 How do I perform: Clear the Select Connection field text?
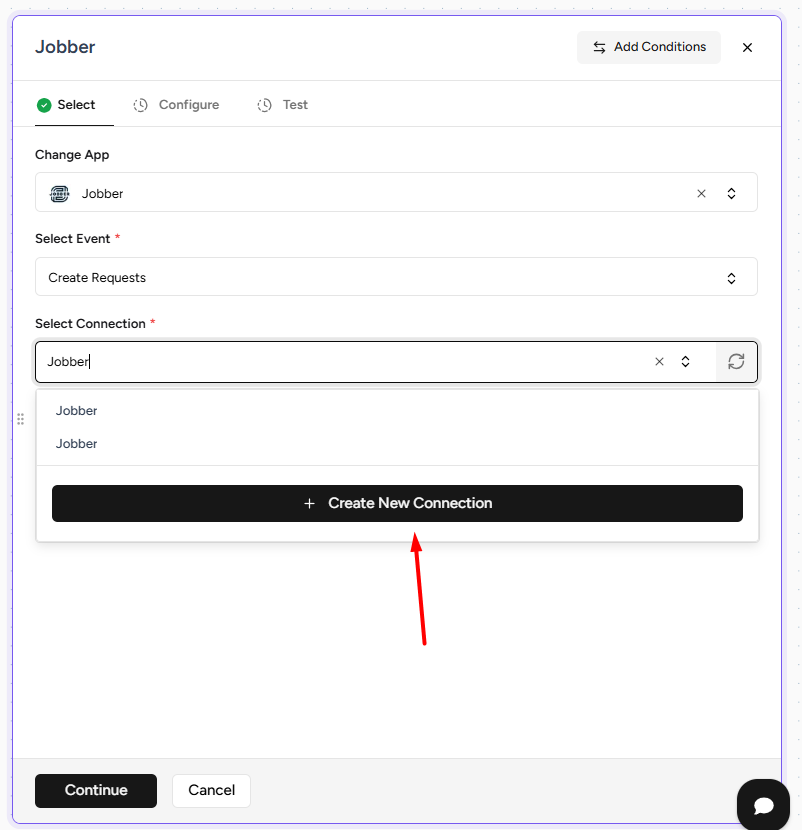tap(659, 362)
